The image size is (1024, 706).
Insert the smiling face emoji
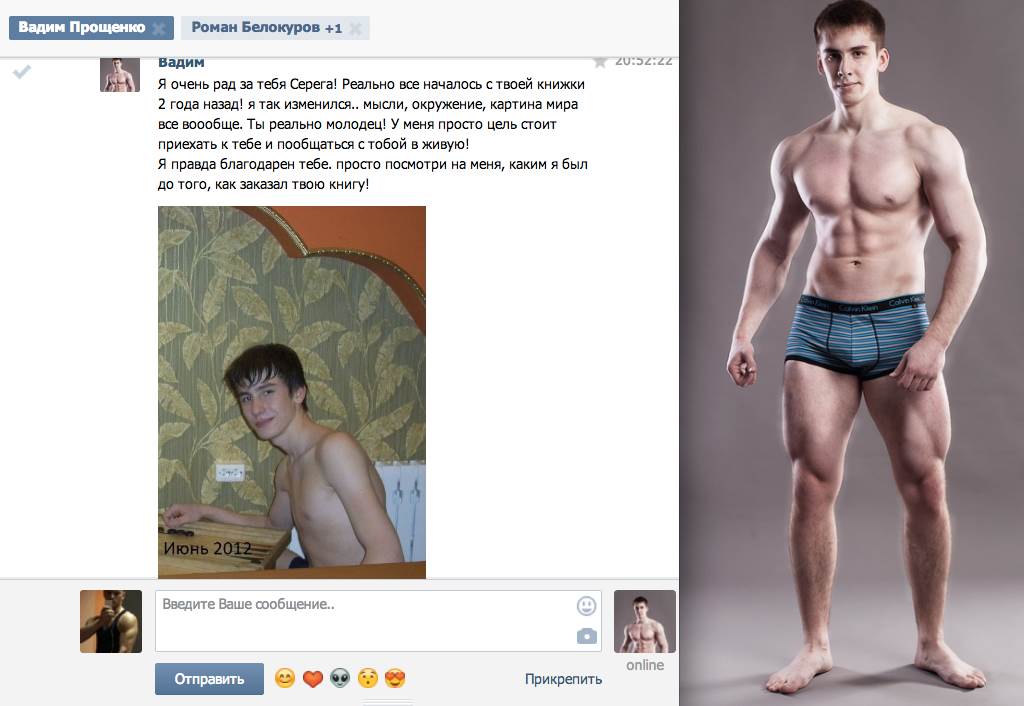click(x=285, y=679)
